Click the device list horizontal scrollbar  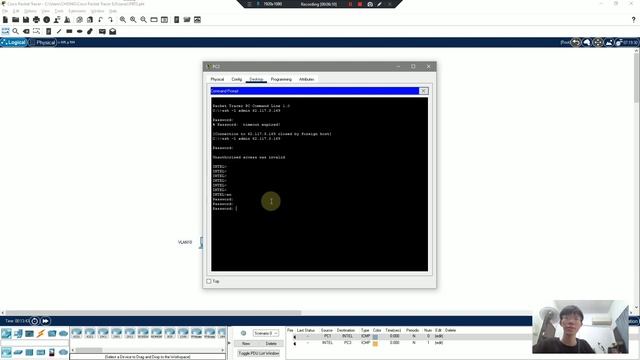click(x=148, y=350)
